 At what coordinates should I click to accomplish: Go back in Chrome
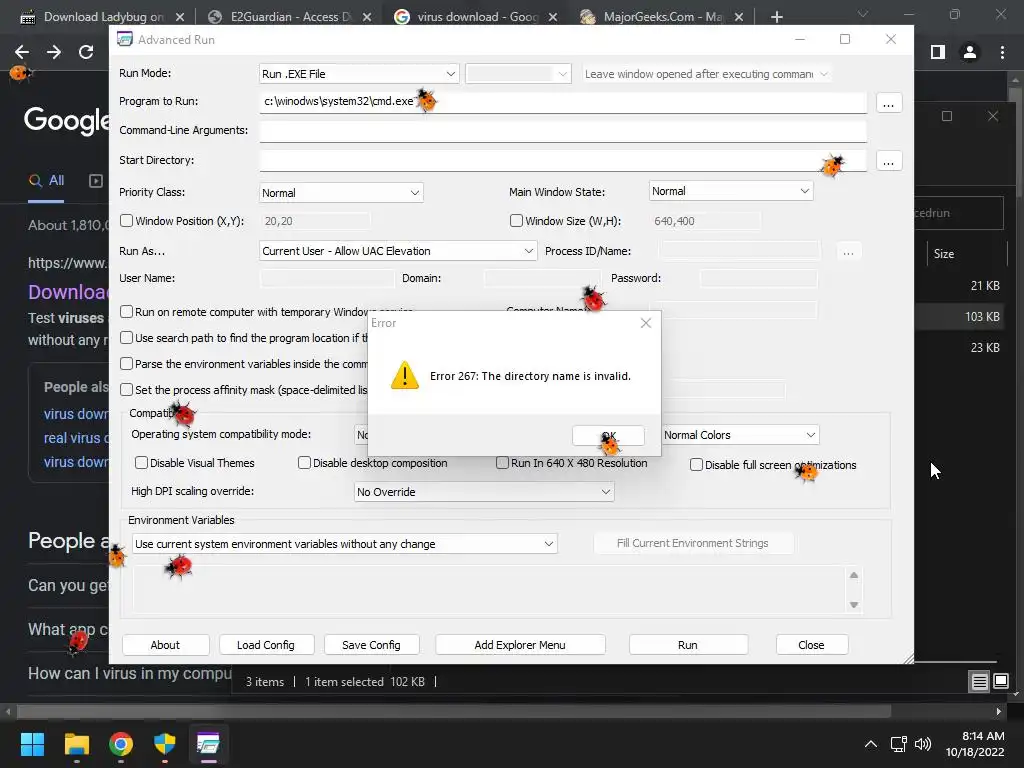[22, 52]
